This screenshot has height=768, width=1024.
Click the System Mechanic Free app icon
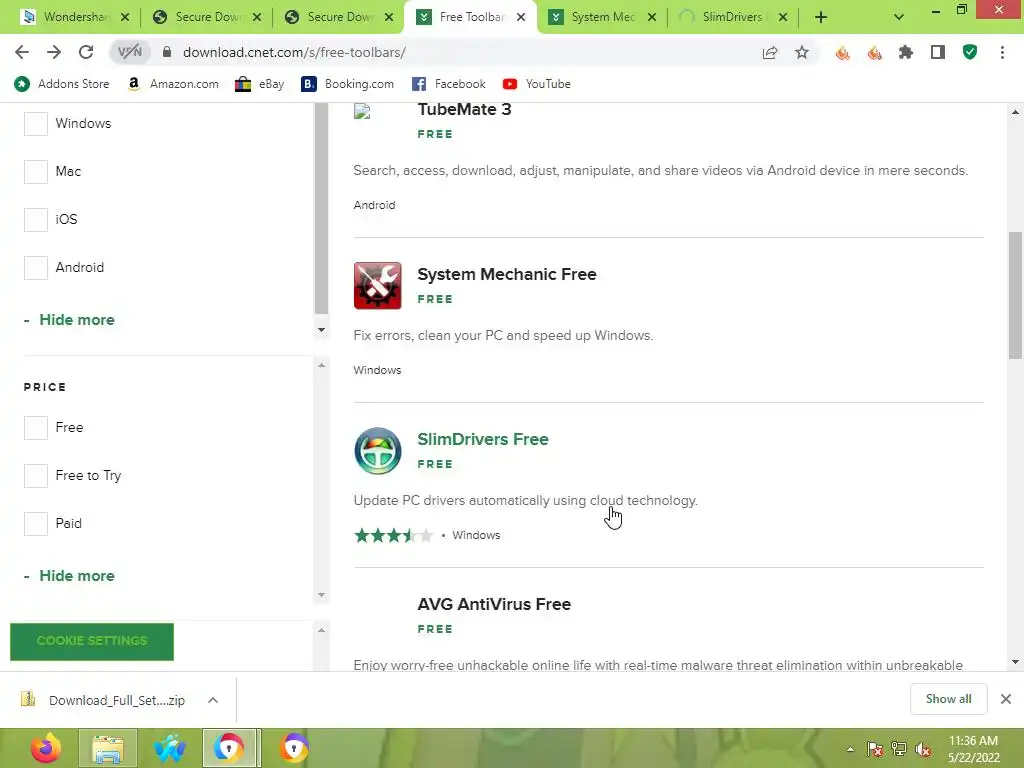pos(377,285)
